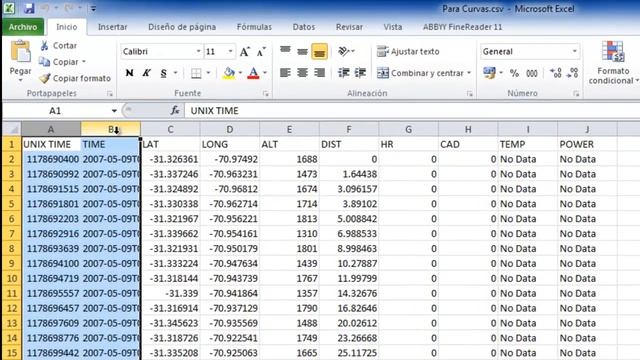Switch to the Datos tab
640x360 pixels.
[x=304, y=27]
